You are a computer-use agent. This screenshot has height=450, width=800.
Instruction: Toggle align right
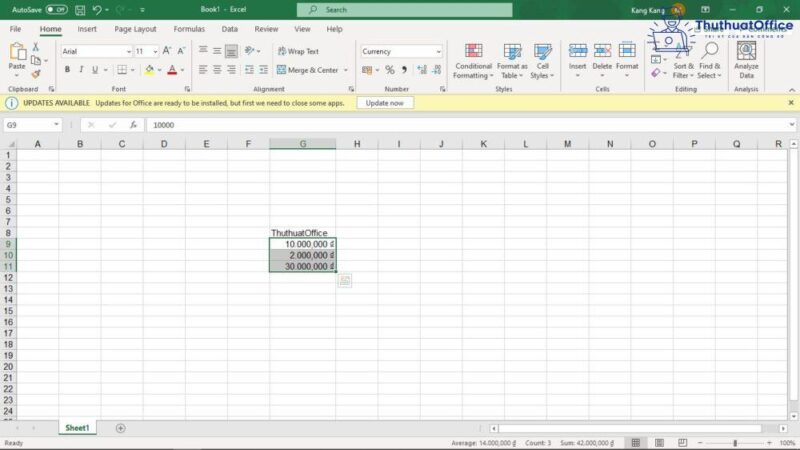pos(232,70)
